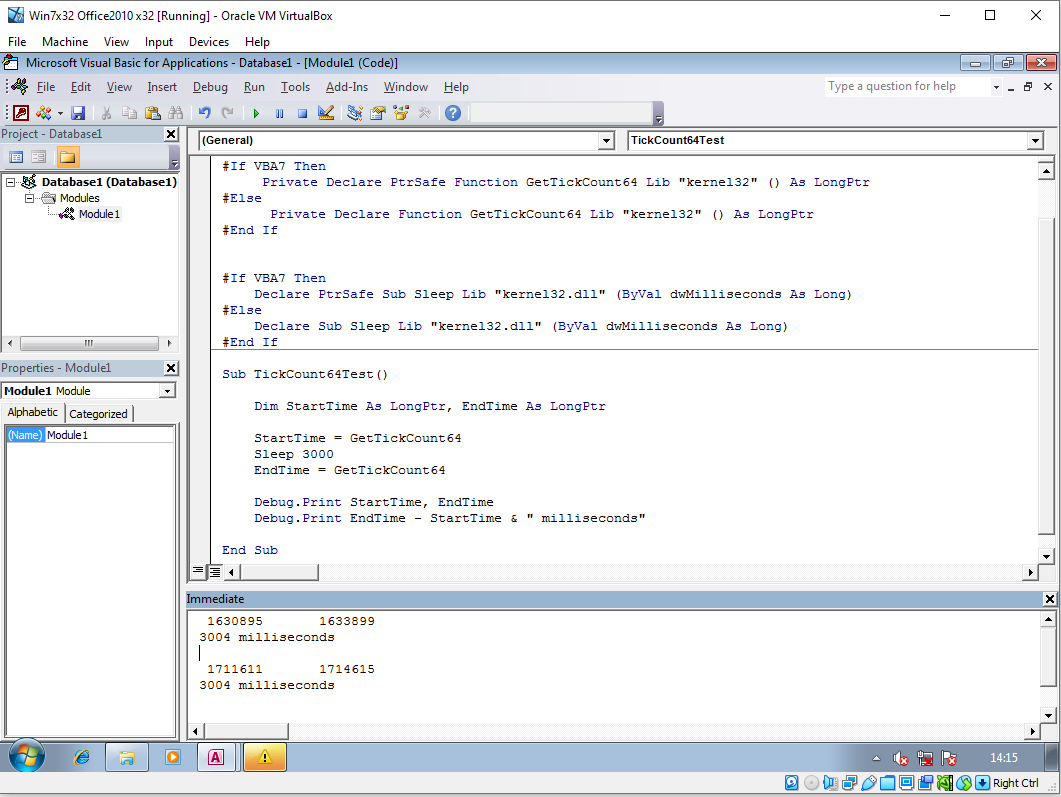The height and width of the screenshot is (797, 1061).
Task: Open the Edit menu
Action: click(x=81, y=87)
